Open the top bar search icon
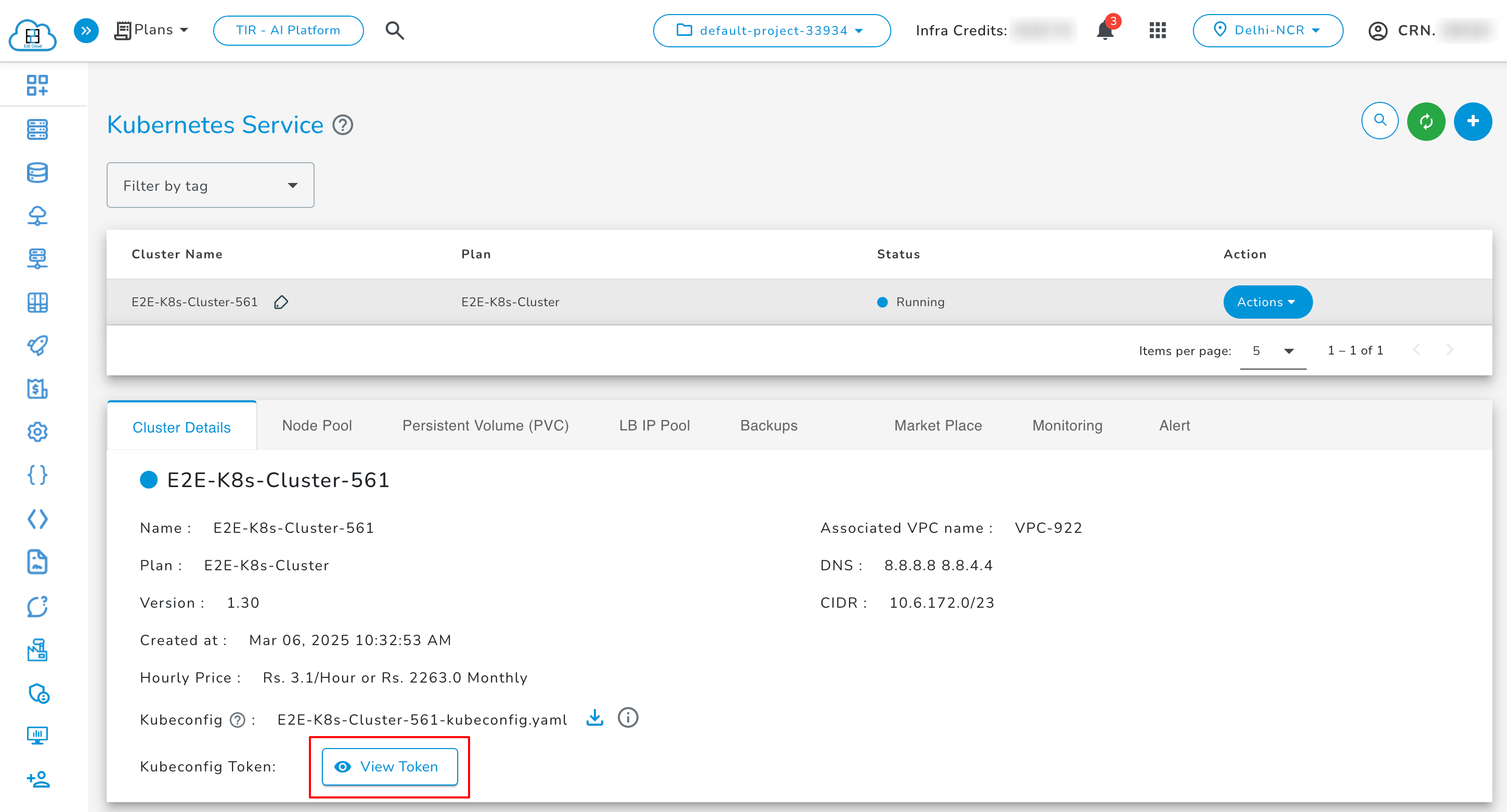 point(395,31)
